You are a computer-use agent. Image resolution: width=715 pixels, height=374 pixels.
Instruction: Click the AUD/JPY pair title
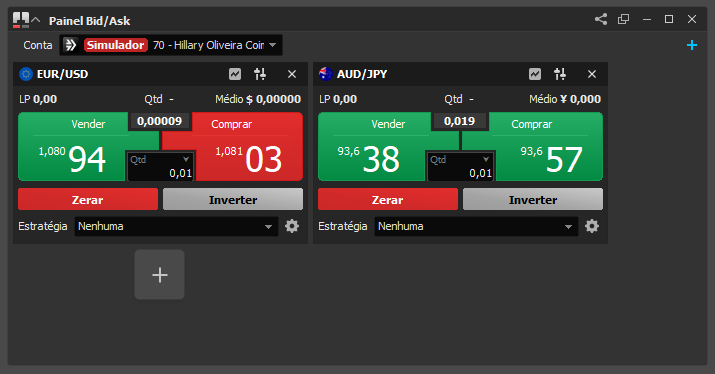362,74
